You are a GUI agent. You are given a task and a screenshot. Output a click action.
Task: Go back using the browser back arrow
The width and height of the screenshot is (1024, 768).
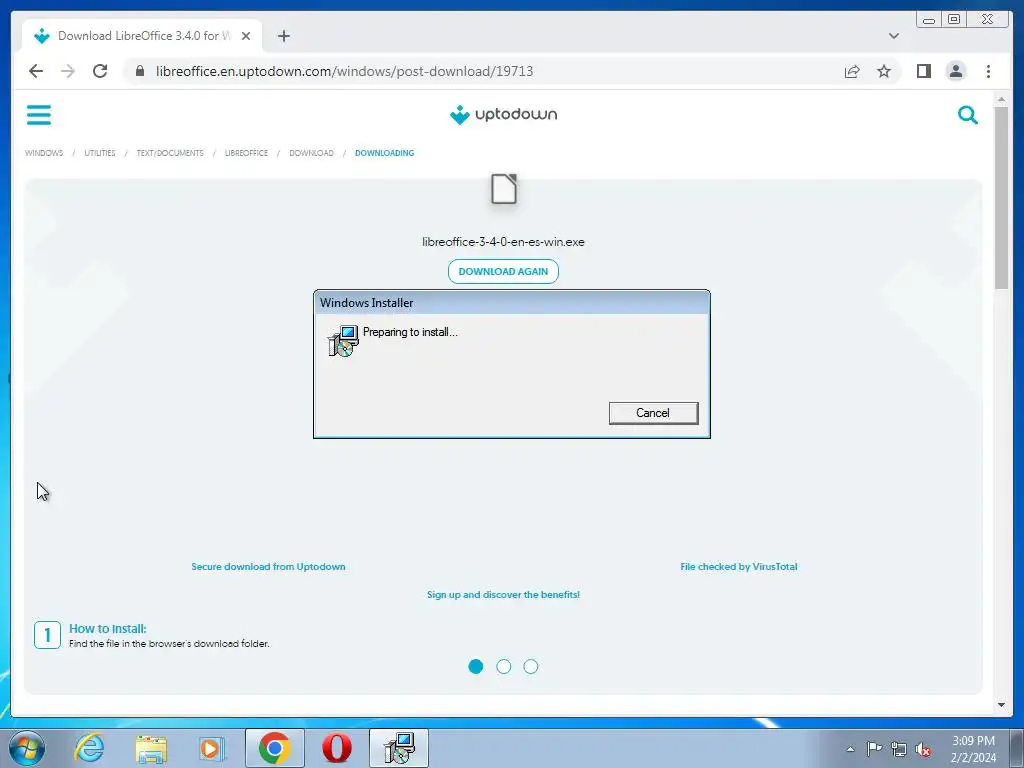36,71
